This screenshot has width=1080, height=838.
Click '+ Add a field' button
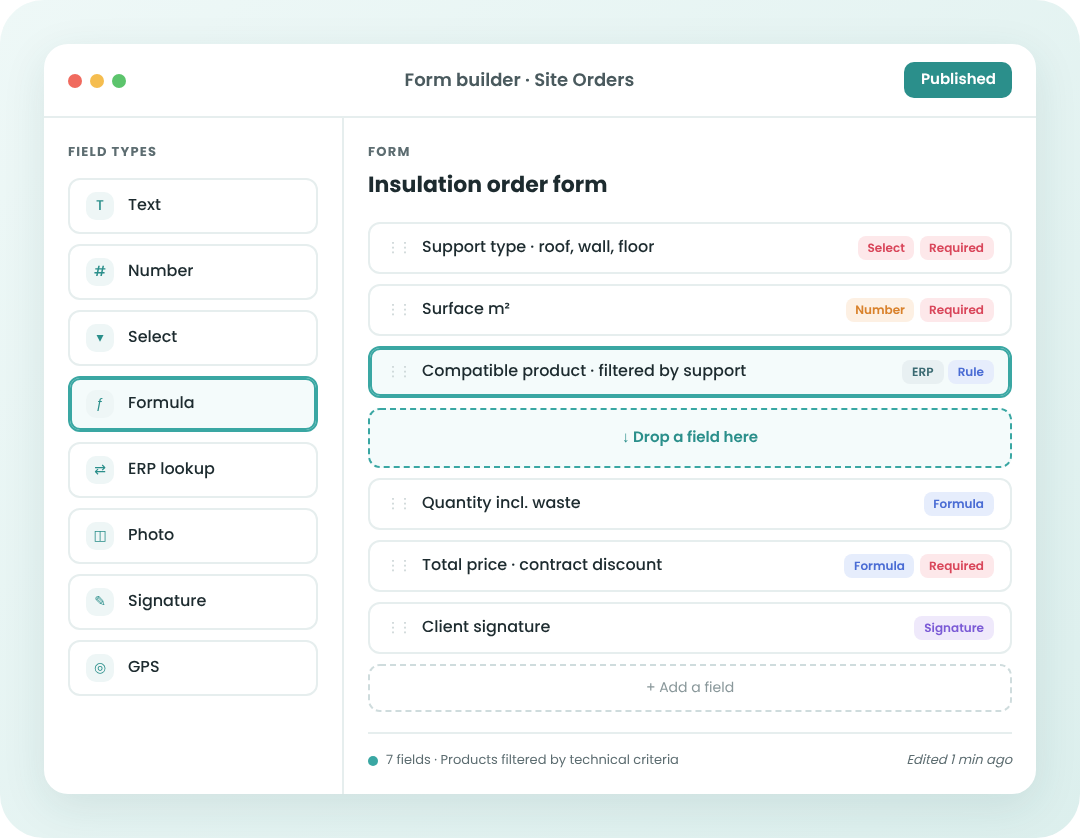(689, 687)
